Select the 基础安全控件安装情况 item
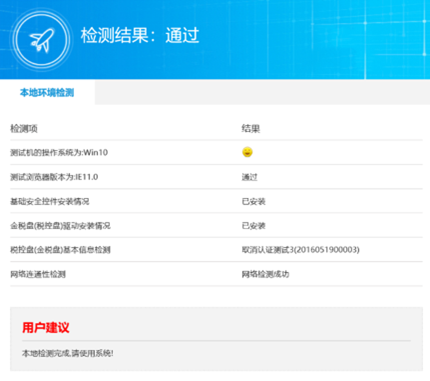The image size is (430, 381). click(50, 201)
